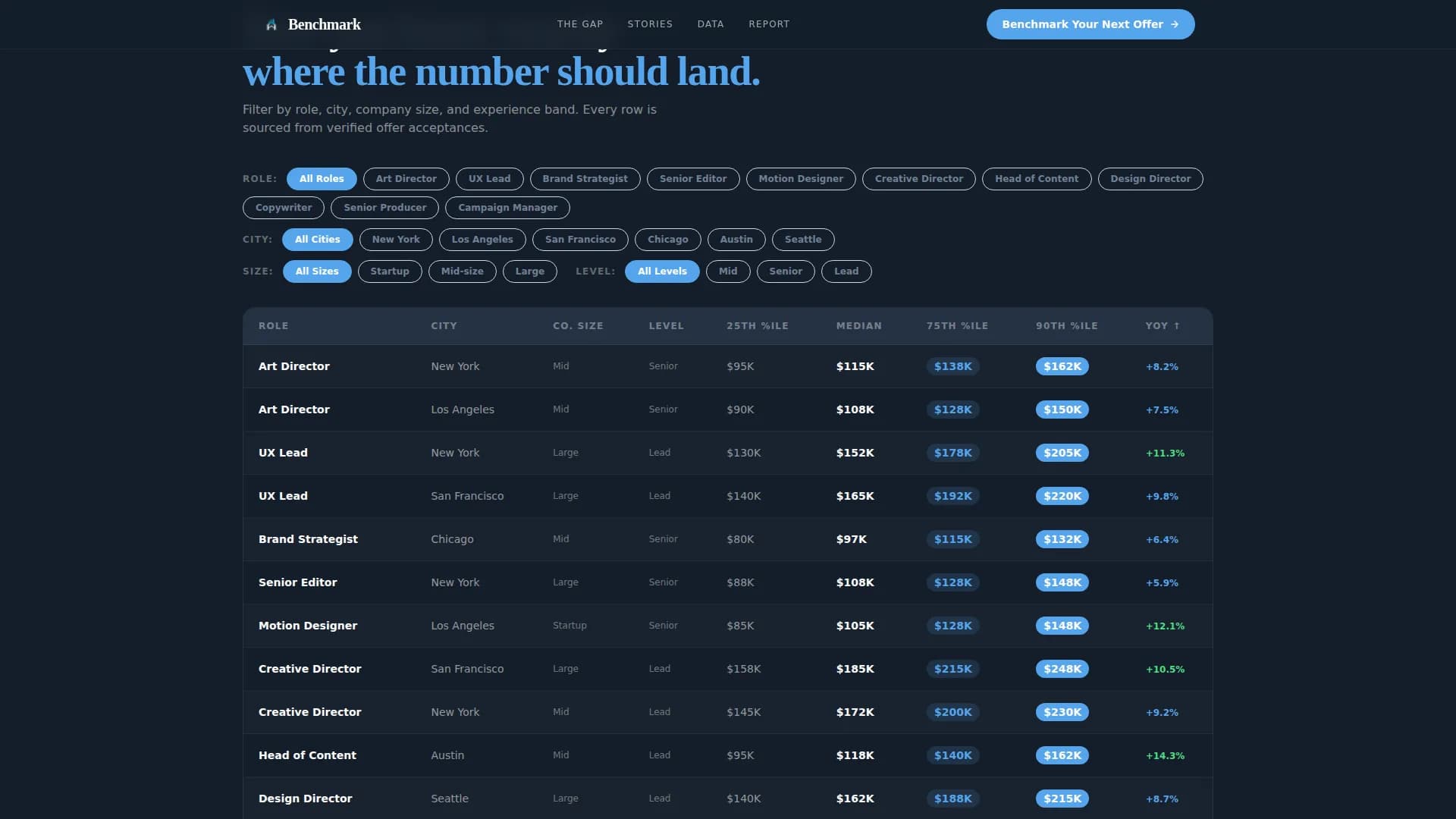This screenshot has width=1456, height=819.
Task: Select the All Cities filter
Action: tap(317, 239)
